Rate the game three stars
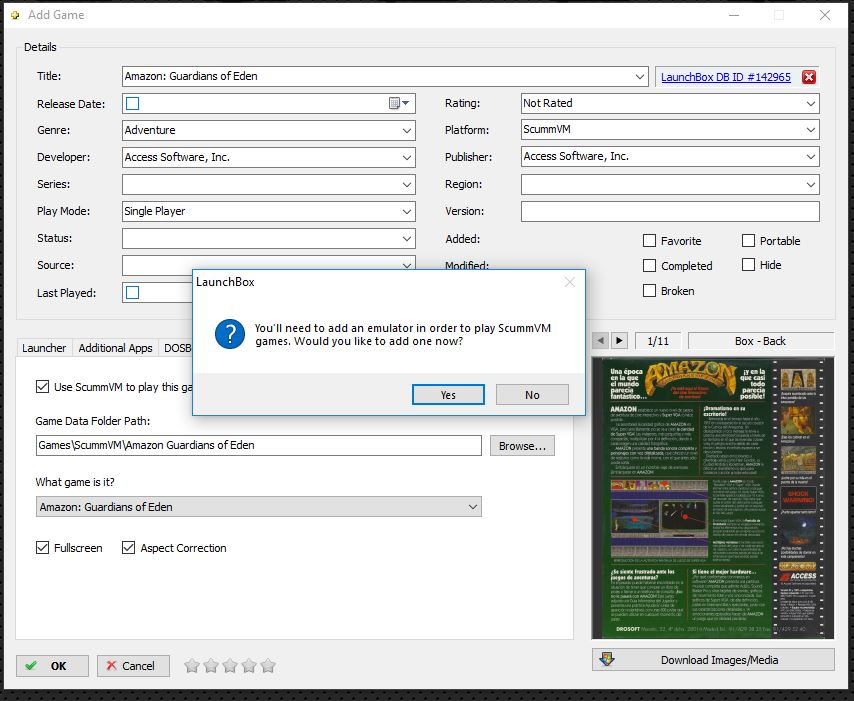The width and height of the screenshot is (854, 701). 230,666
